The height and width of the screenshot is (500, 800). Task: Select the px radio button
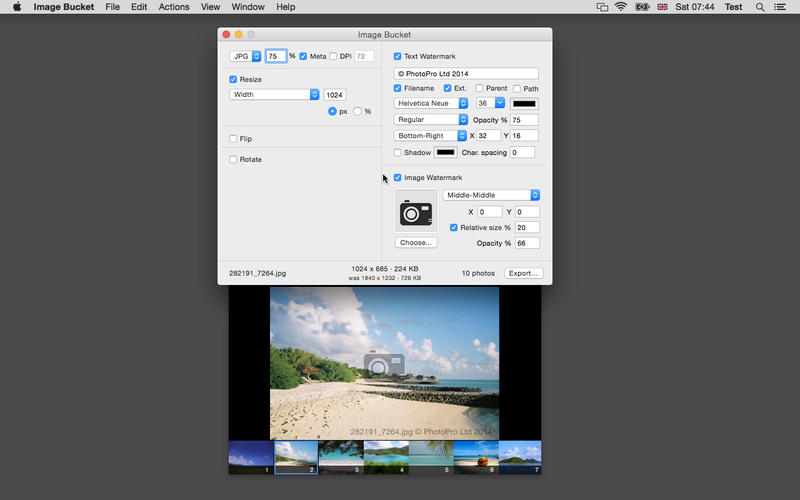[x=332, y=111]
